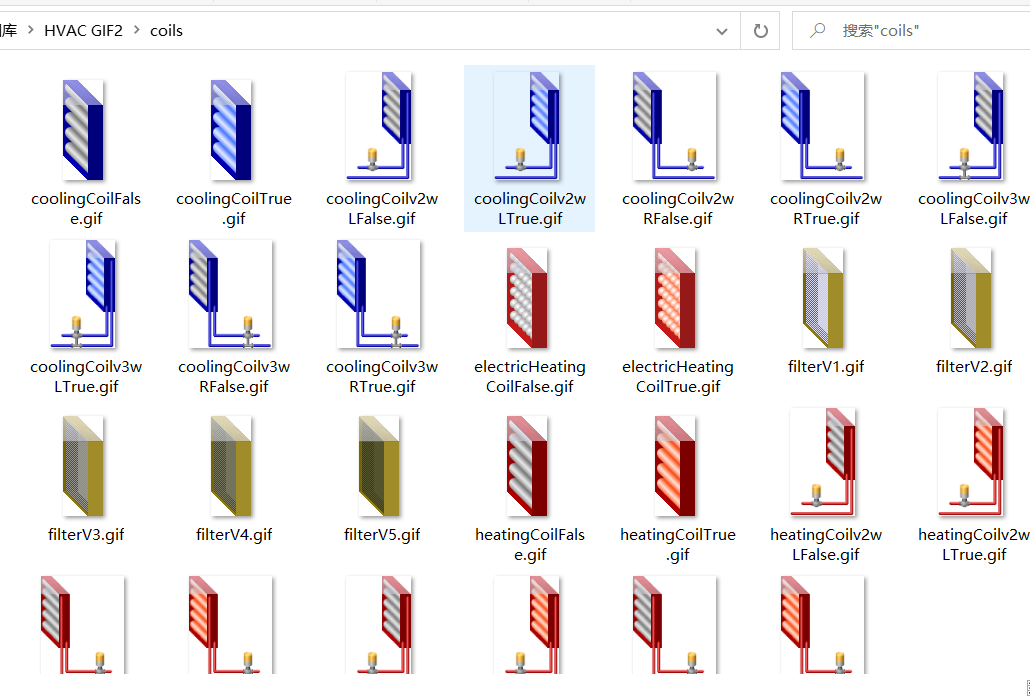Click the coolingCoilv2wLFalse.gif thumbnail
This screenshot has height=697, width=1030.
[x=379, y=125]
